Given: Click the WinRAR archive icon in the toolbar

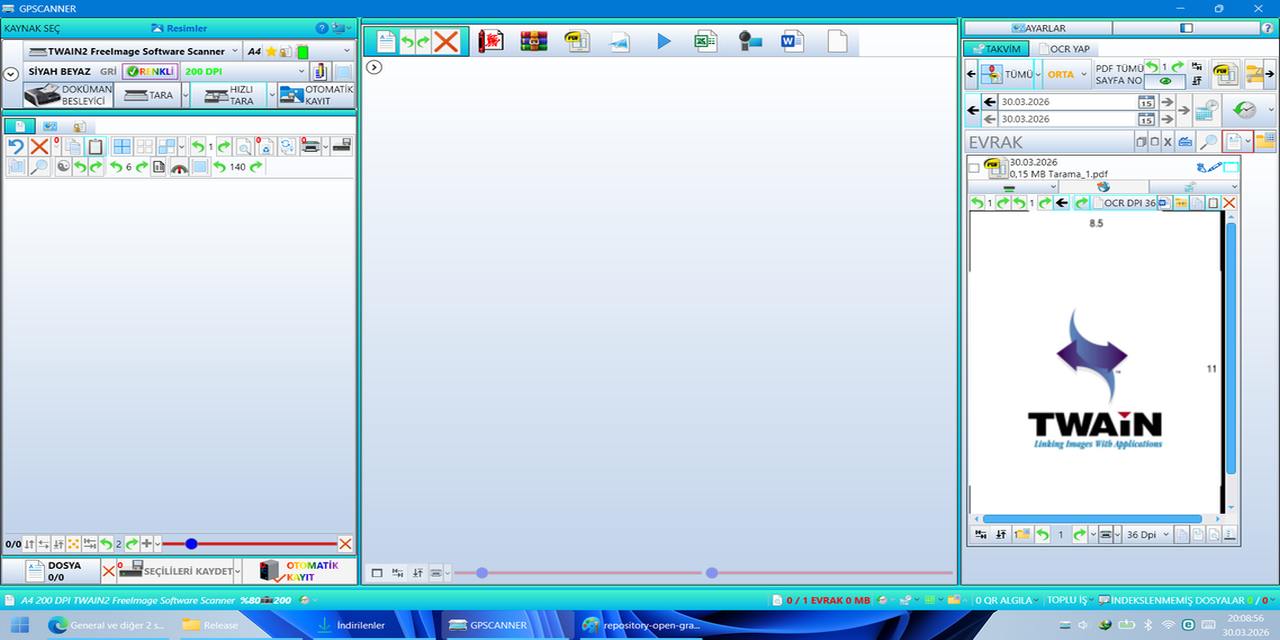Looking at the screenshot, I should [x=532, y=41].
